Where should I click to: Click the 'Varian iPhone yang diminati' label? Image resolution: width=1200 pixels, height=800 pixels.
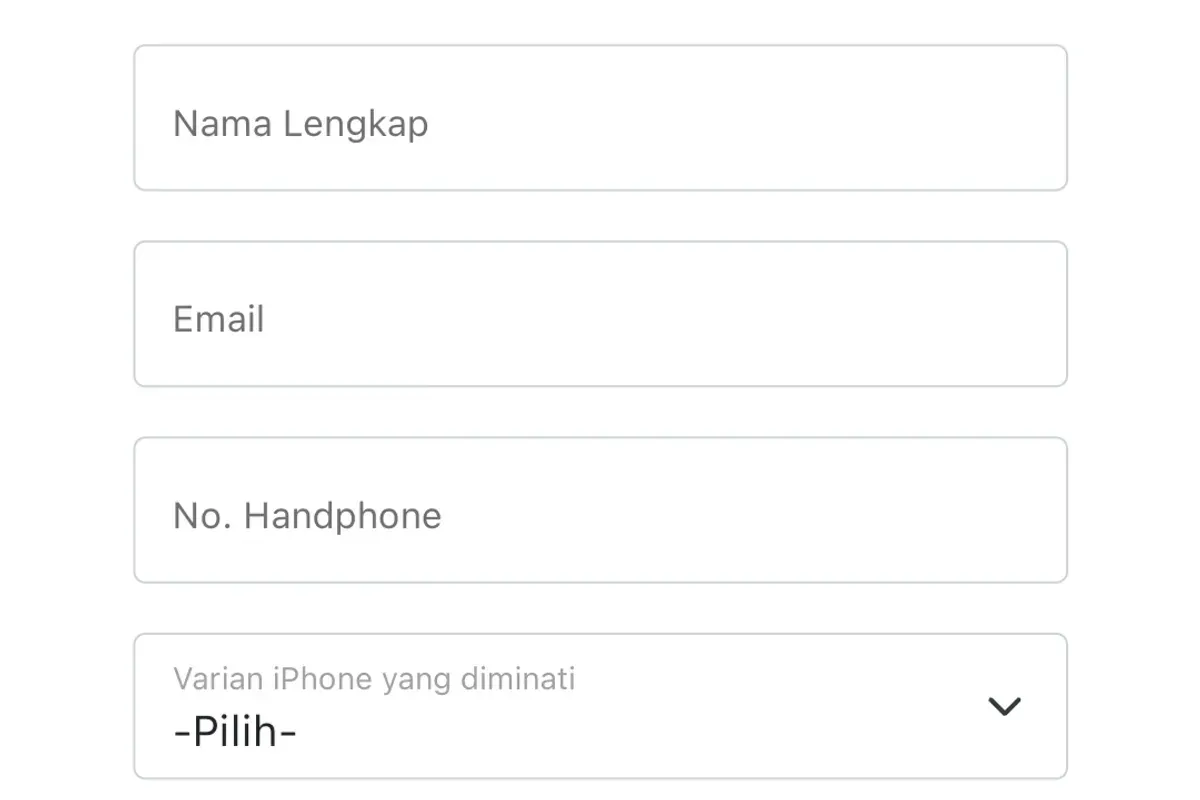(374, 679)
